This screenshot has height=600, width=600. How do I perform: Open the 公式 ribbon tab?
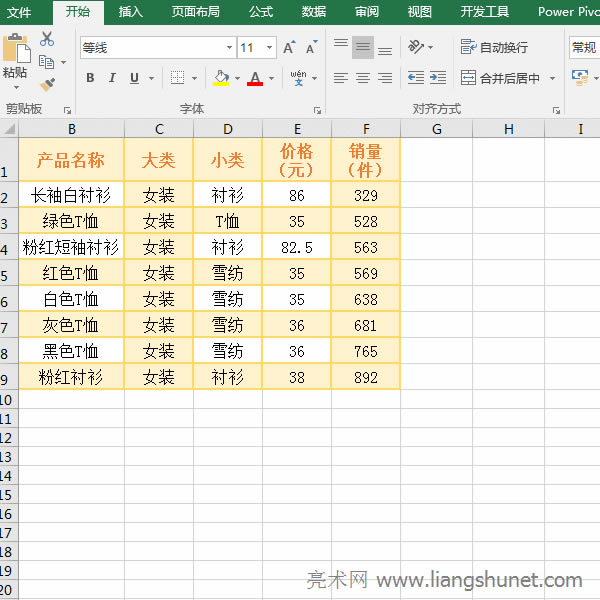pos(260,12)
